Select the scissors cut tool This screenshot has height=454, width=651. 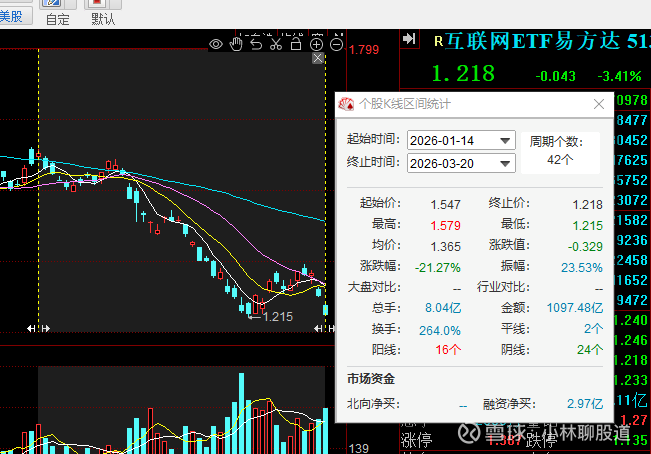(276, 44)
